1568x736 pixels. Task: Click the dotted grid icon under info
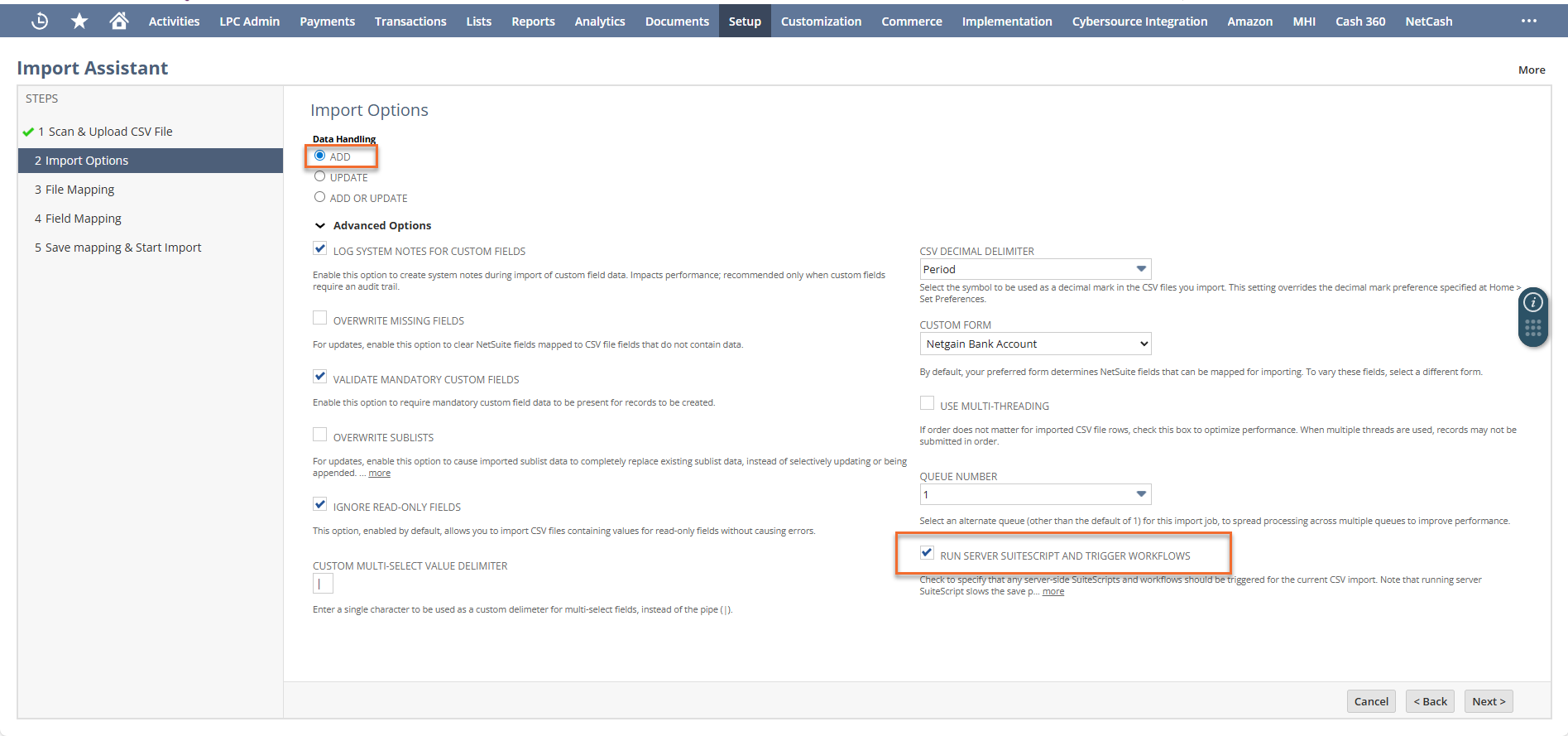coord(1532,329)
